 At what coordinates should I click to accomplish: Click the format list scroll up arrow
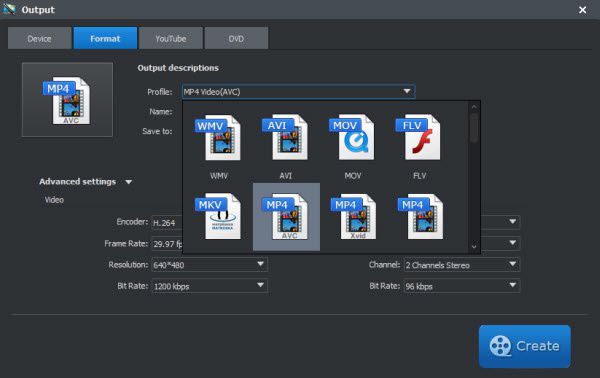coord(474,107)
